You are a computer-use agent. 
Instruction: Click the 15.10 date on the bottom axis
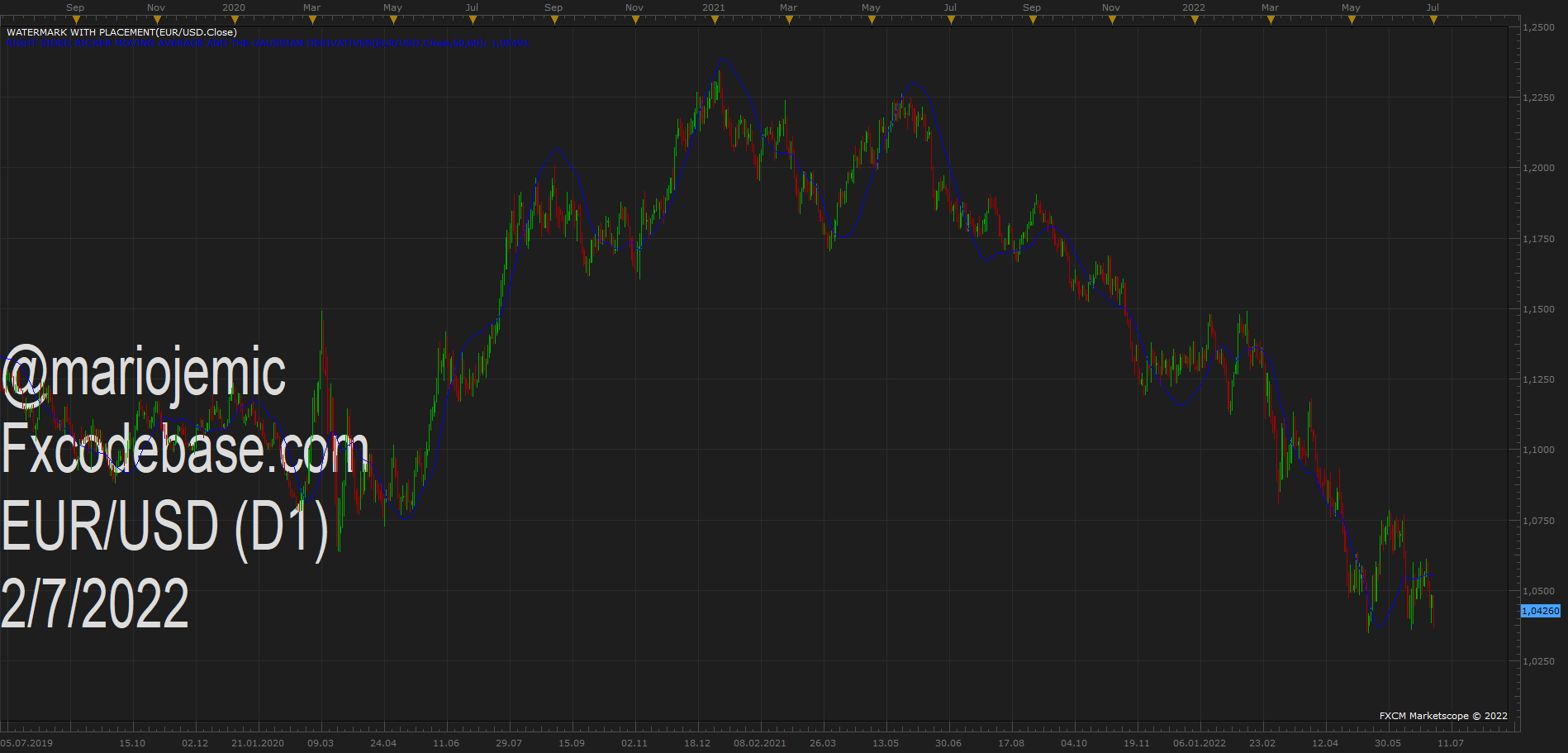click(x=132, y=743)
